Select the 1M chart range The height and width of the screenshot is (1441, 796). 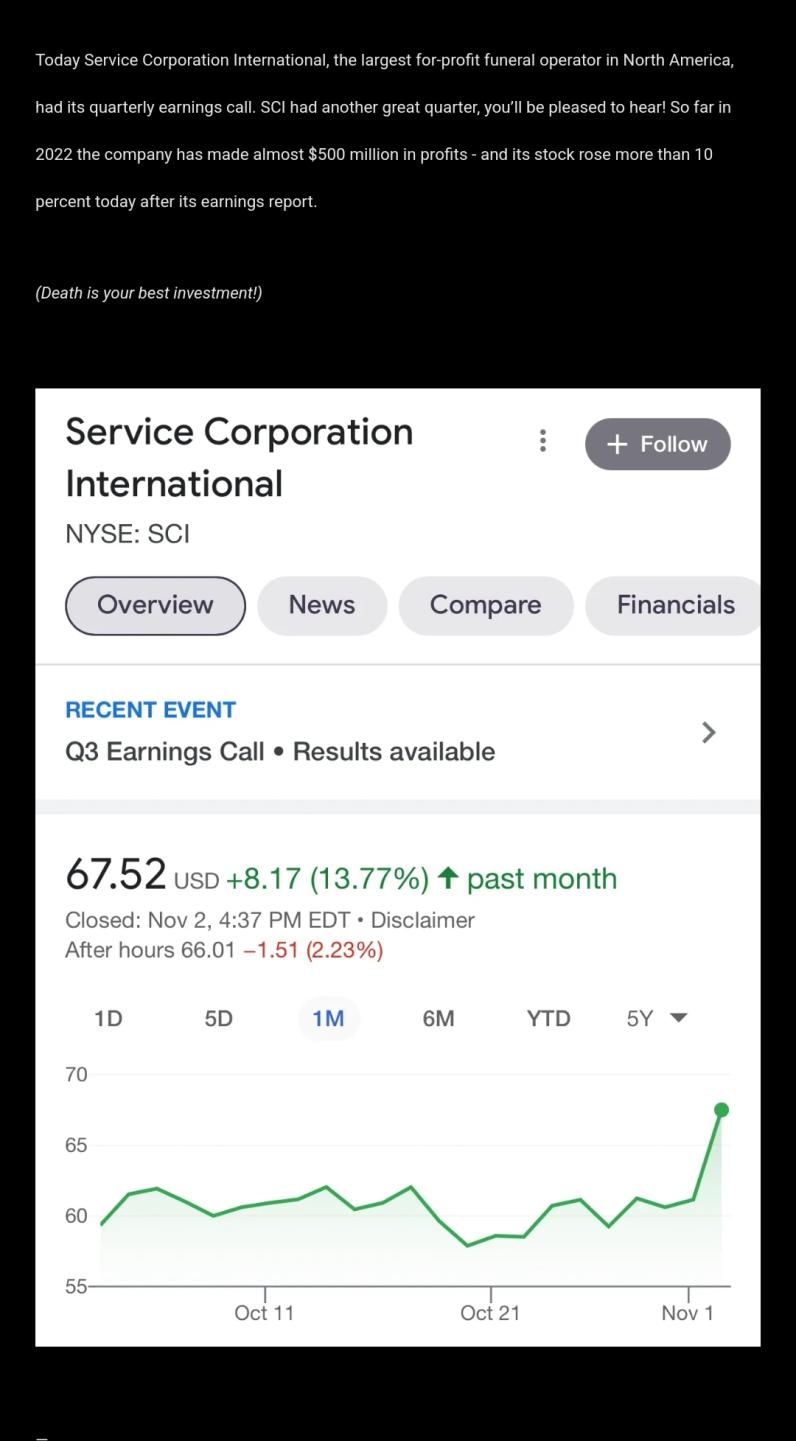coord(328,1019)
